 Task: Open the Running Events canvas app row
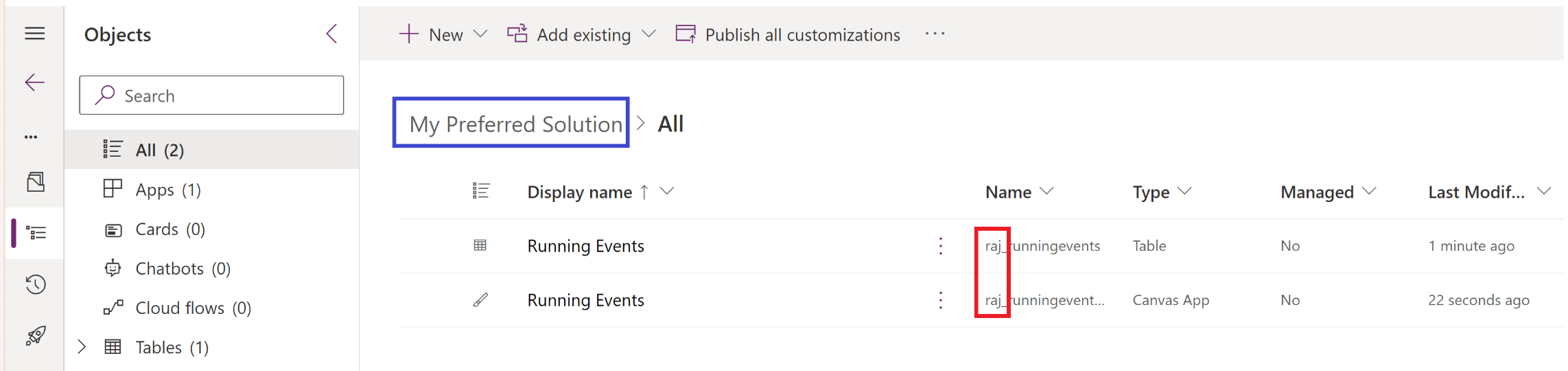tap(585, 300)
